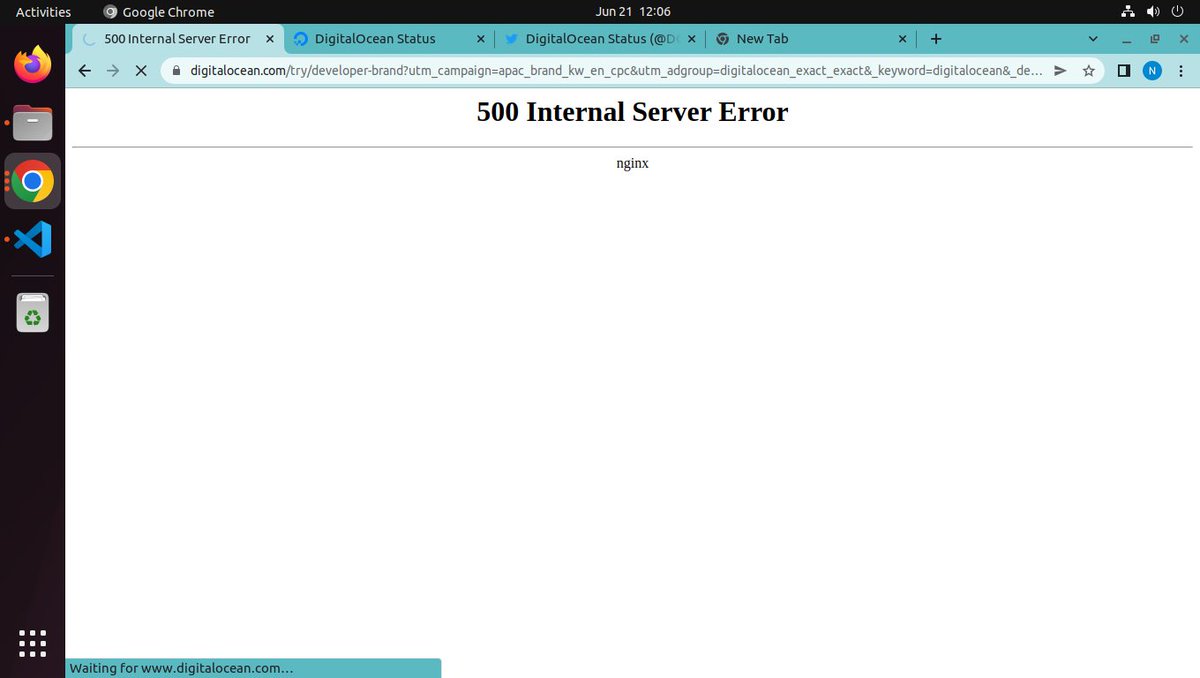Screen dimensions: 1200x678
Task: Minimize the Chrome window
Action: click(x=1127, y=39)
